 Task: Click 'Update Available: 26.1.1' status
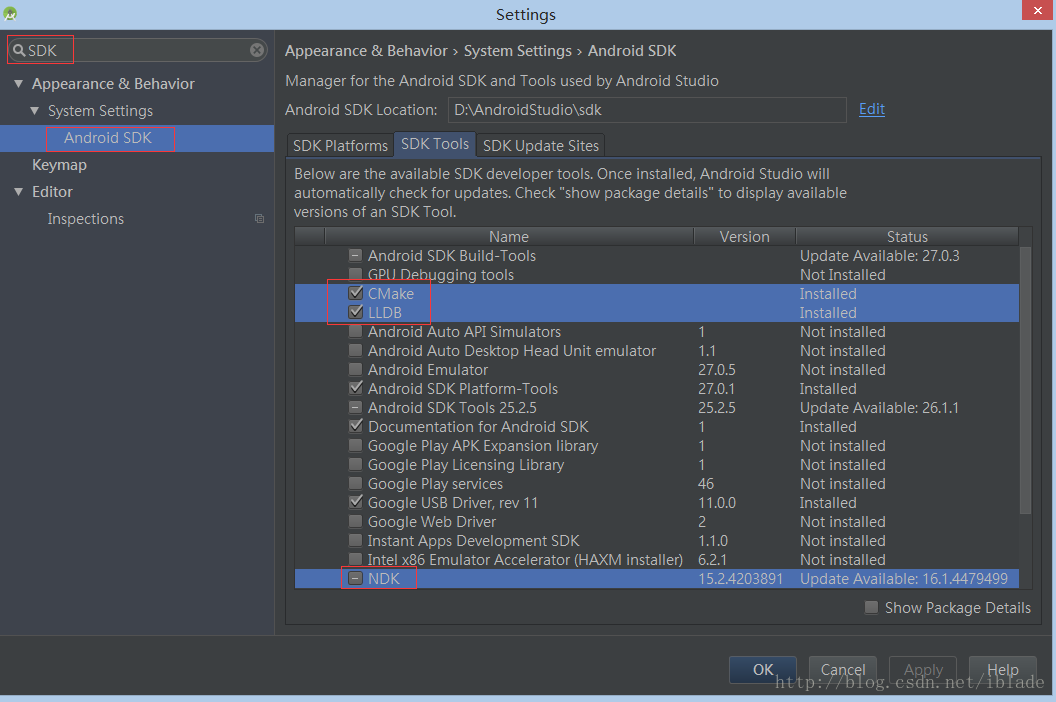(879, 408)
